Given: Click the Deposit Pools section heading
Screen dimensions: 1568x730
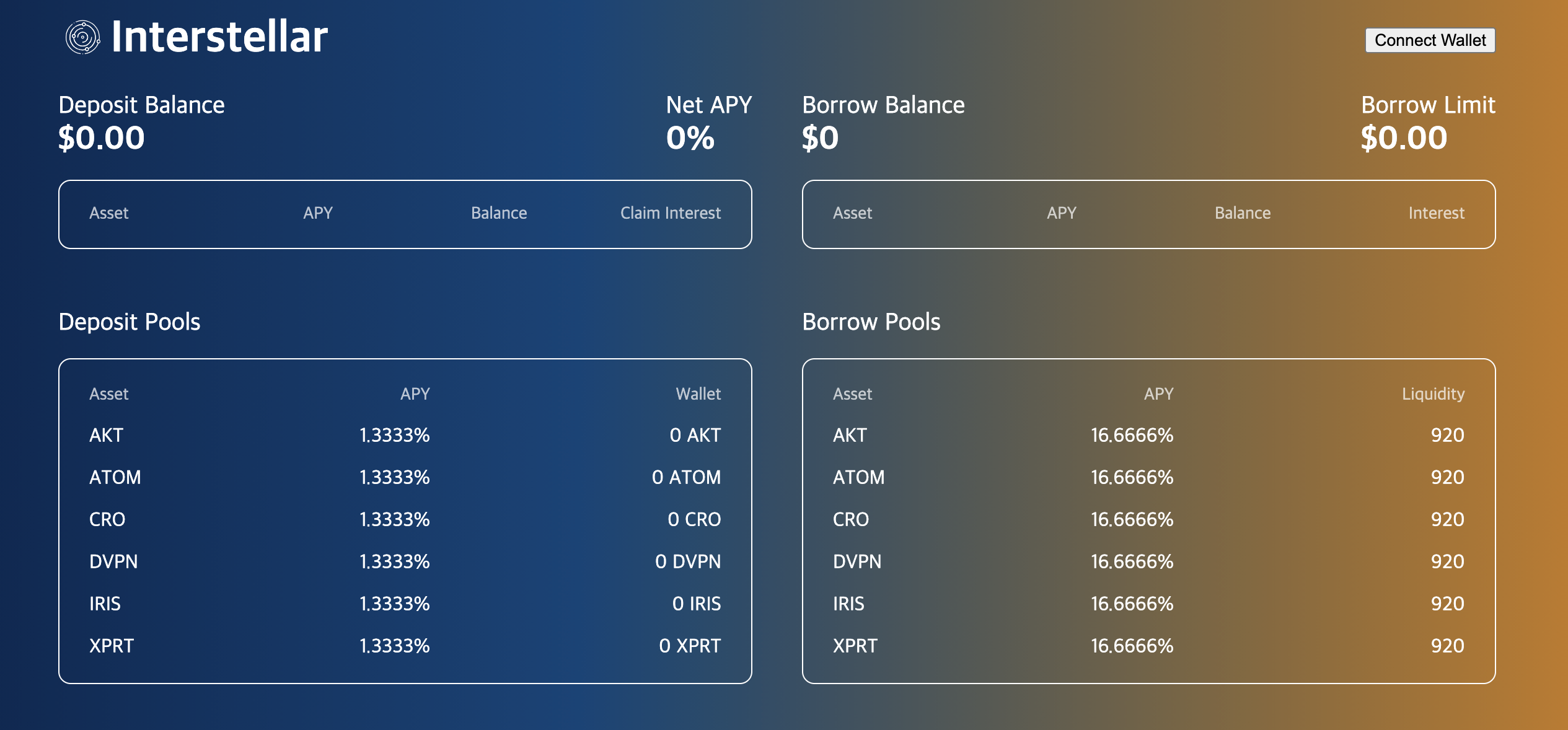Looking at the screenshot, I should 129,322.
